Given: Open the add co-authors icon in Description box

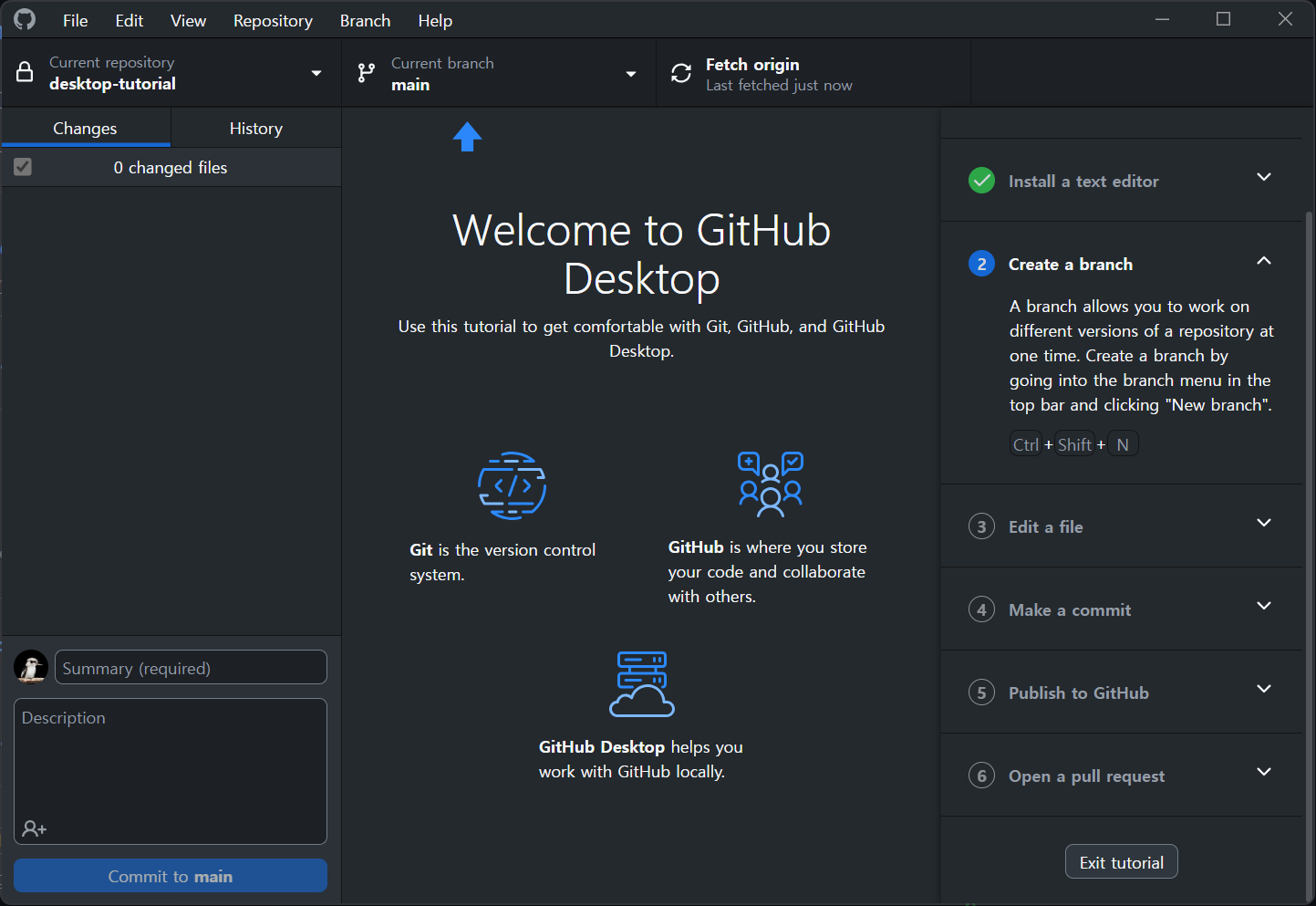Looking at the screenshot, I should point(34,828).
